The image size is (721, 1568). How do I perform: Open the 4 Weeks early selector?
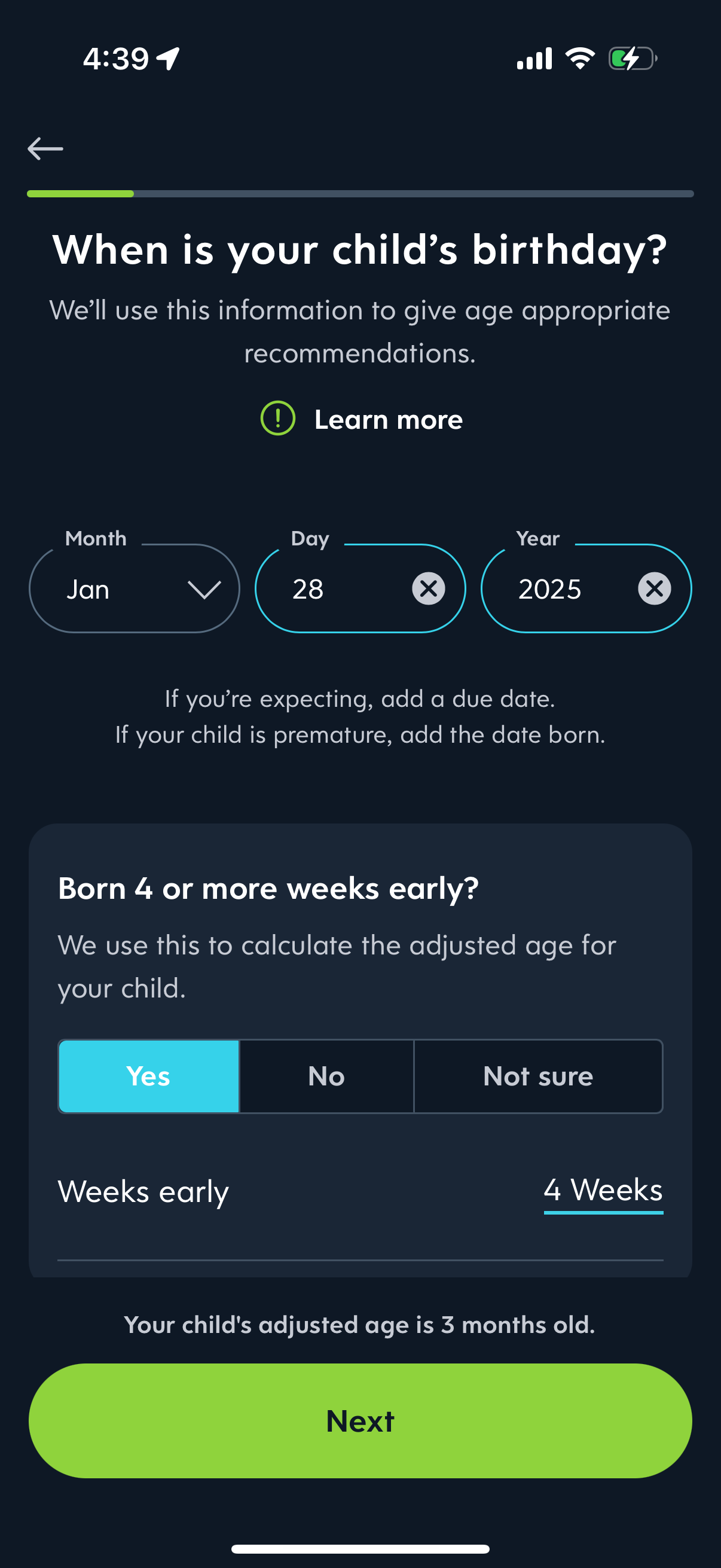point(603,1190)
